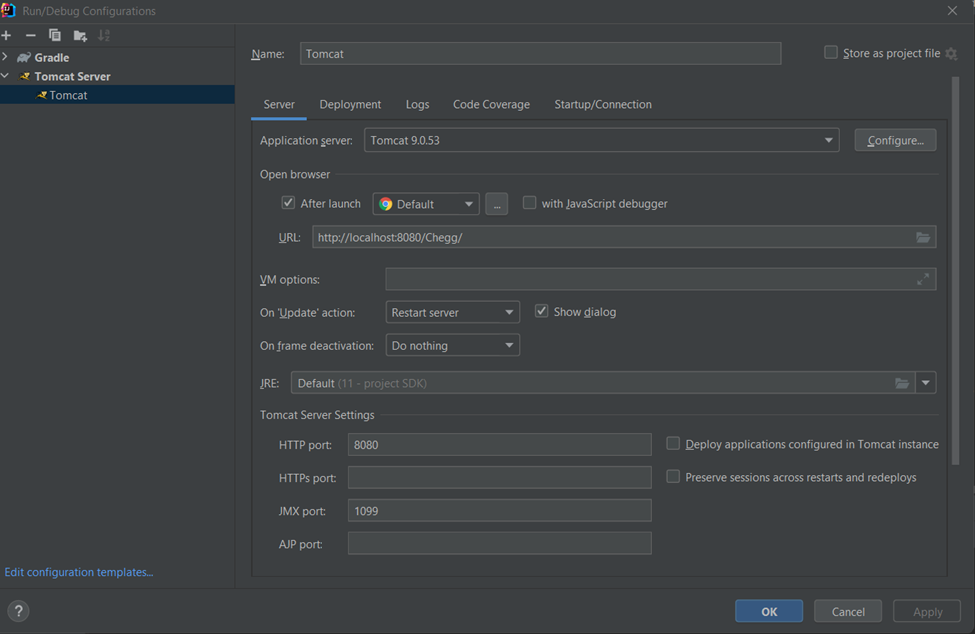Open the JRE dropdown arrow

925,383
